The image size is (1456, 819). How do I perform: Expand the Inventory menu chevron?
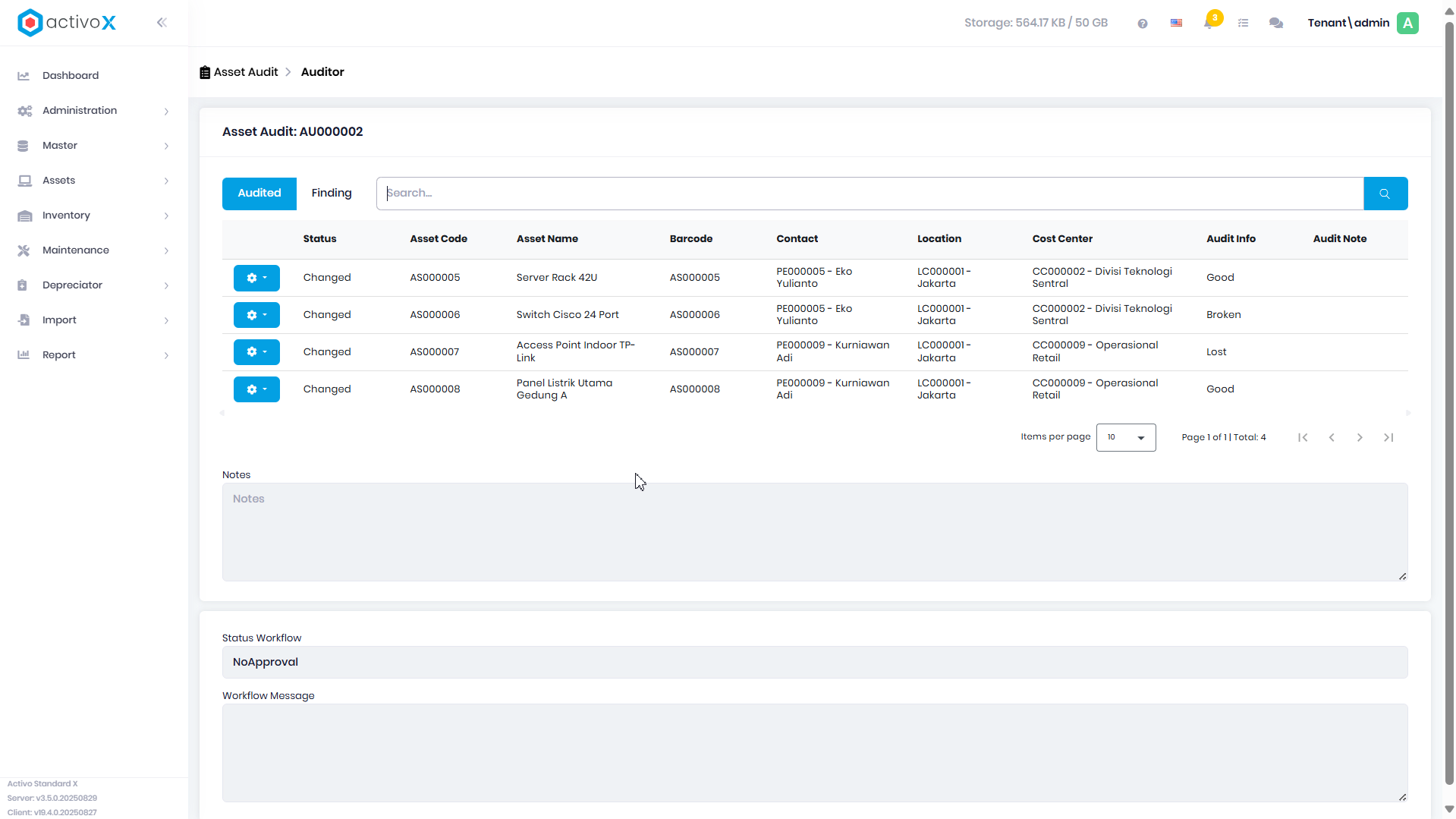(166, 216)
